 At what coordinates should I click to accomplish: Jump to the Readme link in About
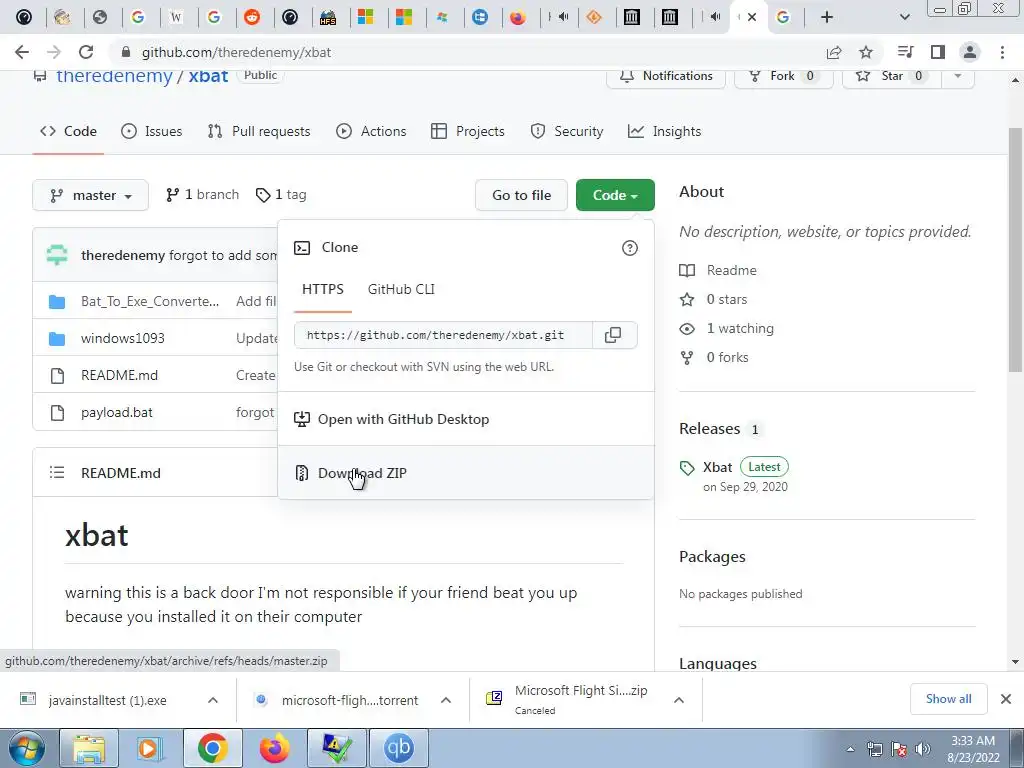point(731,270)
